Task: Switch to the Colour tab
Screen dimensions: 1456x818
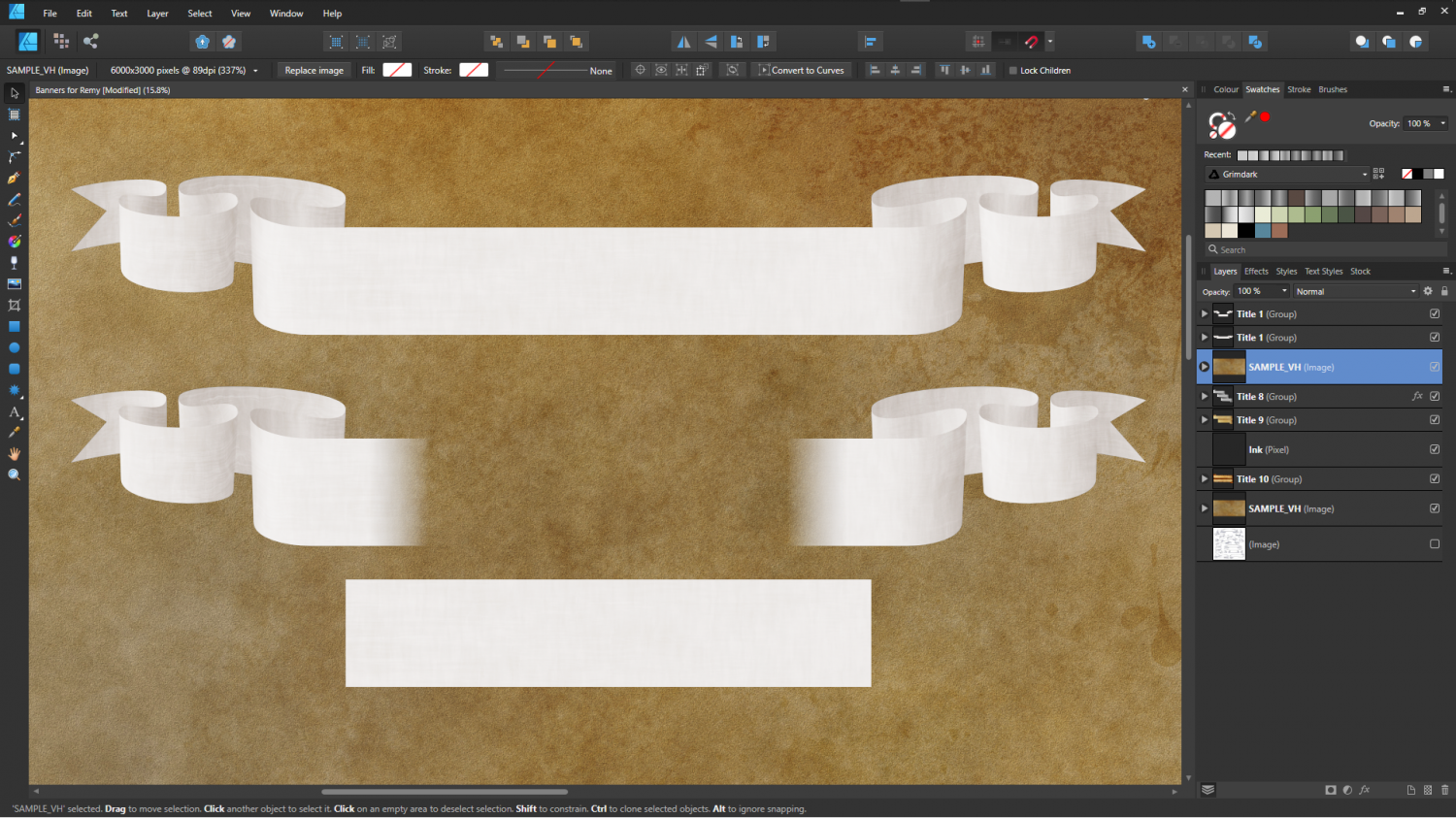Action: click(x=1226, y=89)
